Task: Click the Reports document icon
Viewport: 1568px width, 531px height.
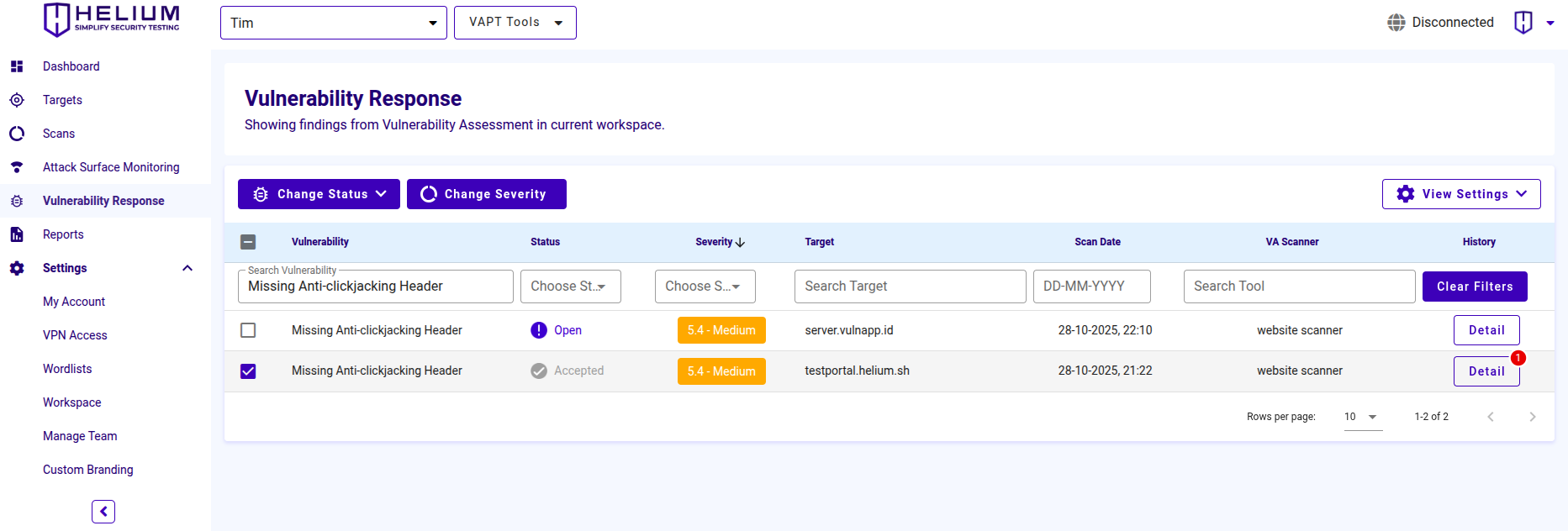Action: (17, 234)
